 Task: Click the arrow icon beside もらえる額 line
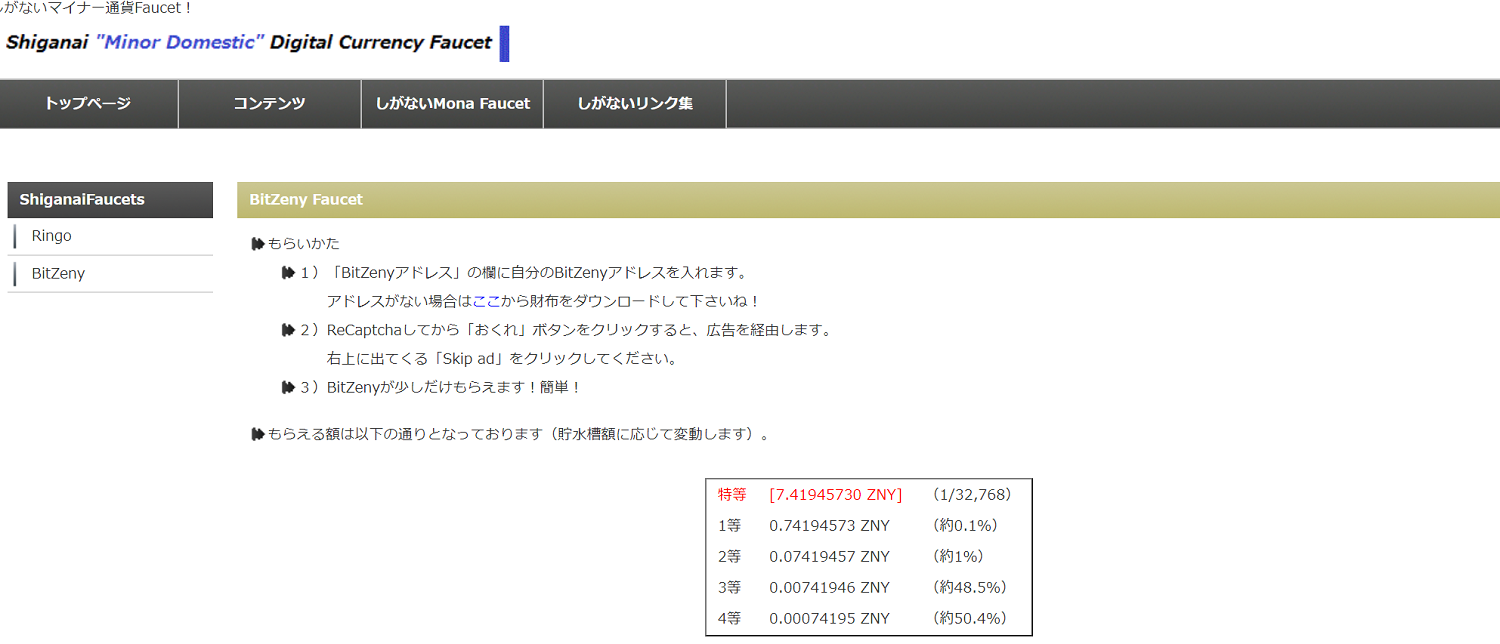[258, 435]
